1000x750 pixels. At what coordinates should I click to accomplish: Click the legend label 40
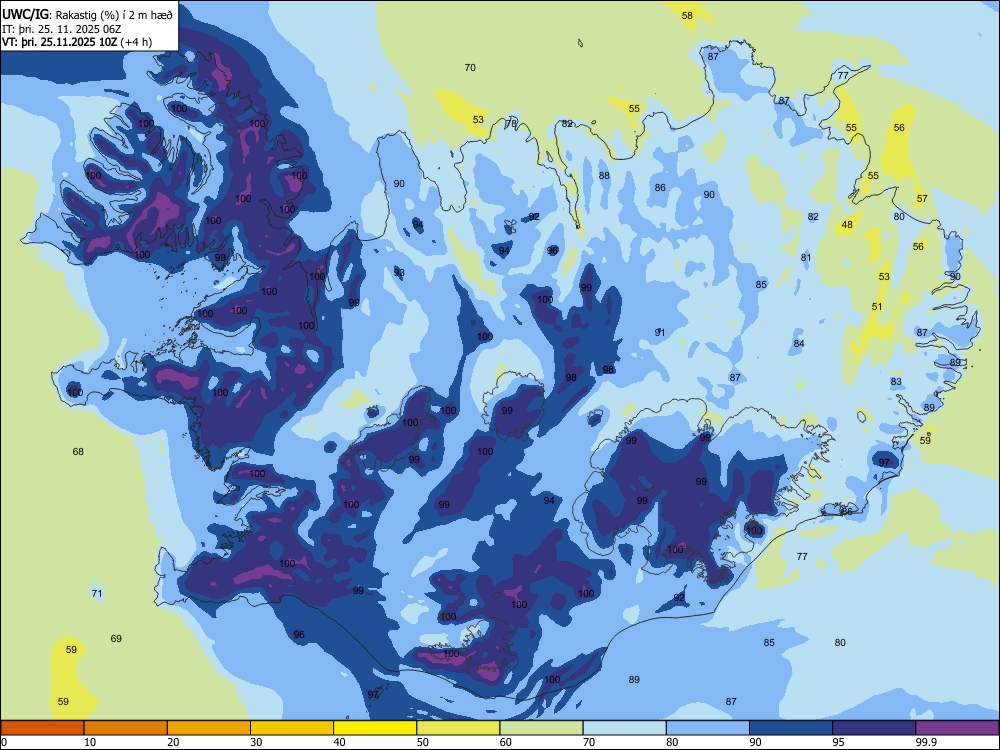(339, 742)
